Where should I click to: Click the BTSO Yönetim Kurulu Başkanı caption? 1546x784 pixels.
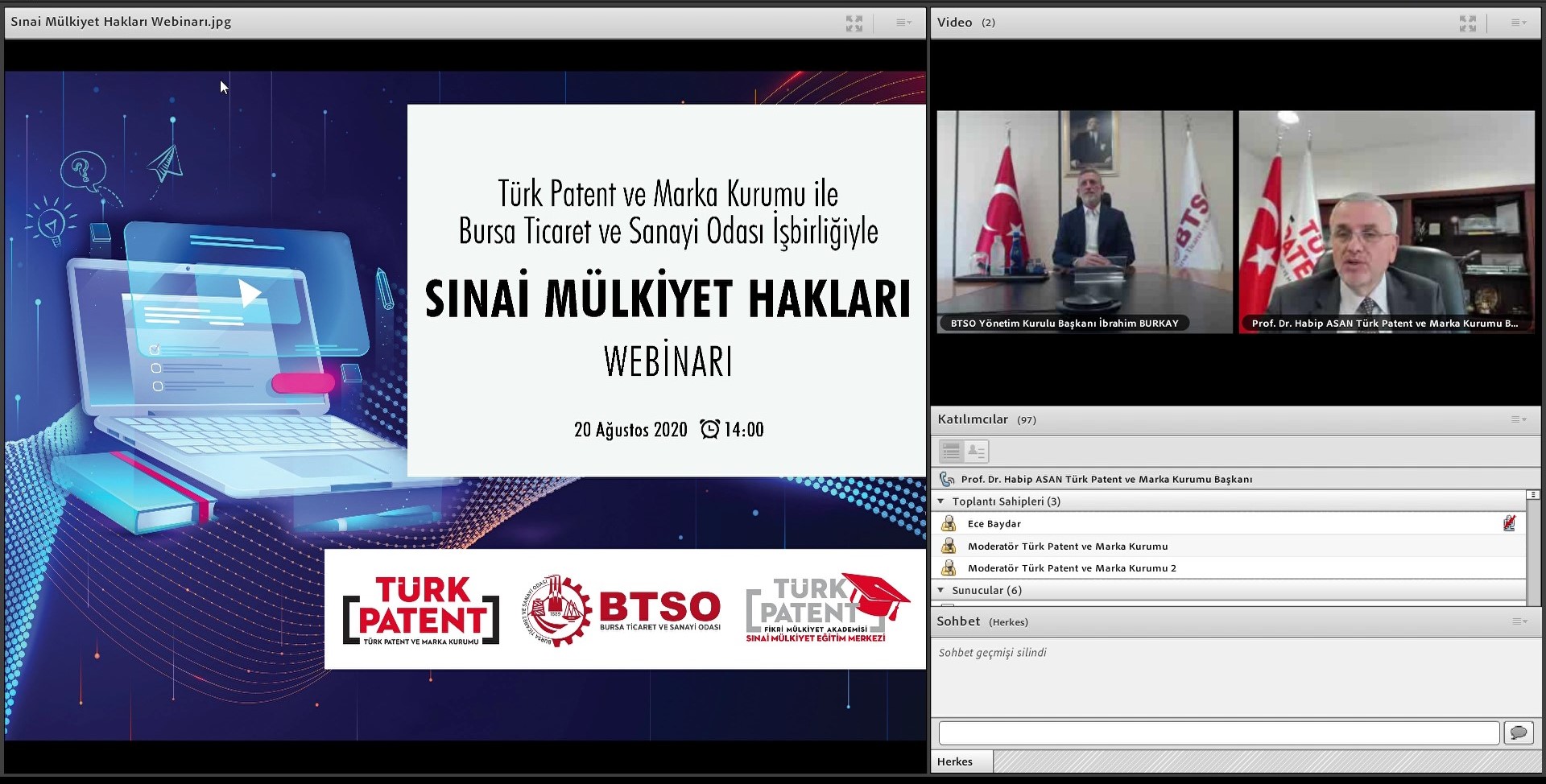(1064, 324)
